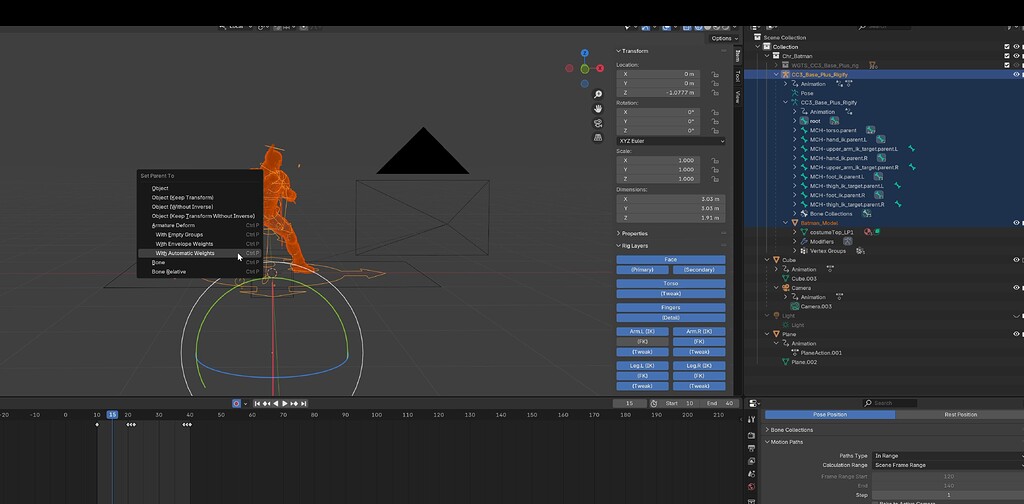The width and height of the screenshot is (1024, 504).
Task: Jump to timeline end endpoint
Action: coord(303,403)
